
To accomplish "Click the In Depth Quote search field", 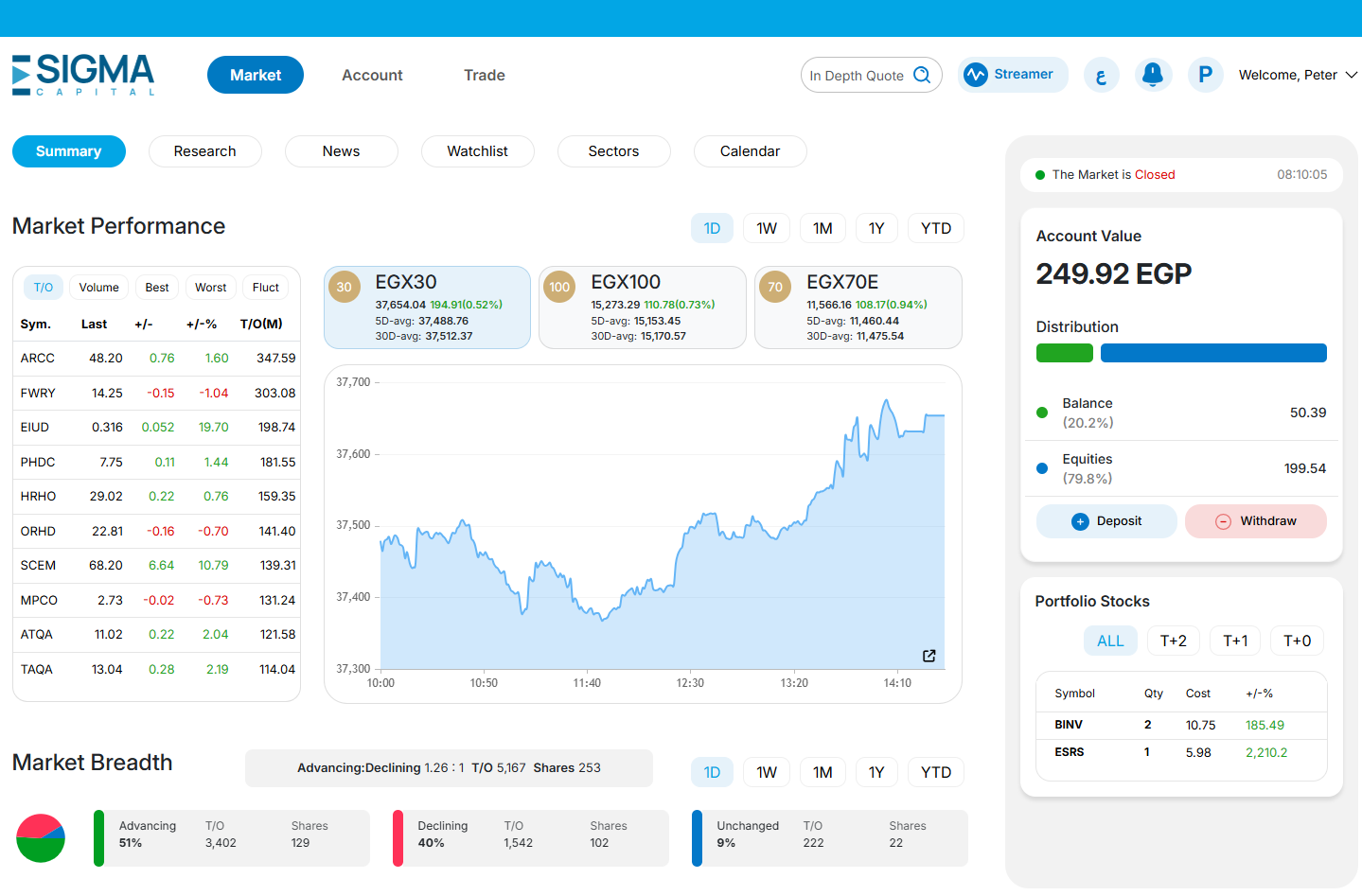I will click(857, 76).
